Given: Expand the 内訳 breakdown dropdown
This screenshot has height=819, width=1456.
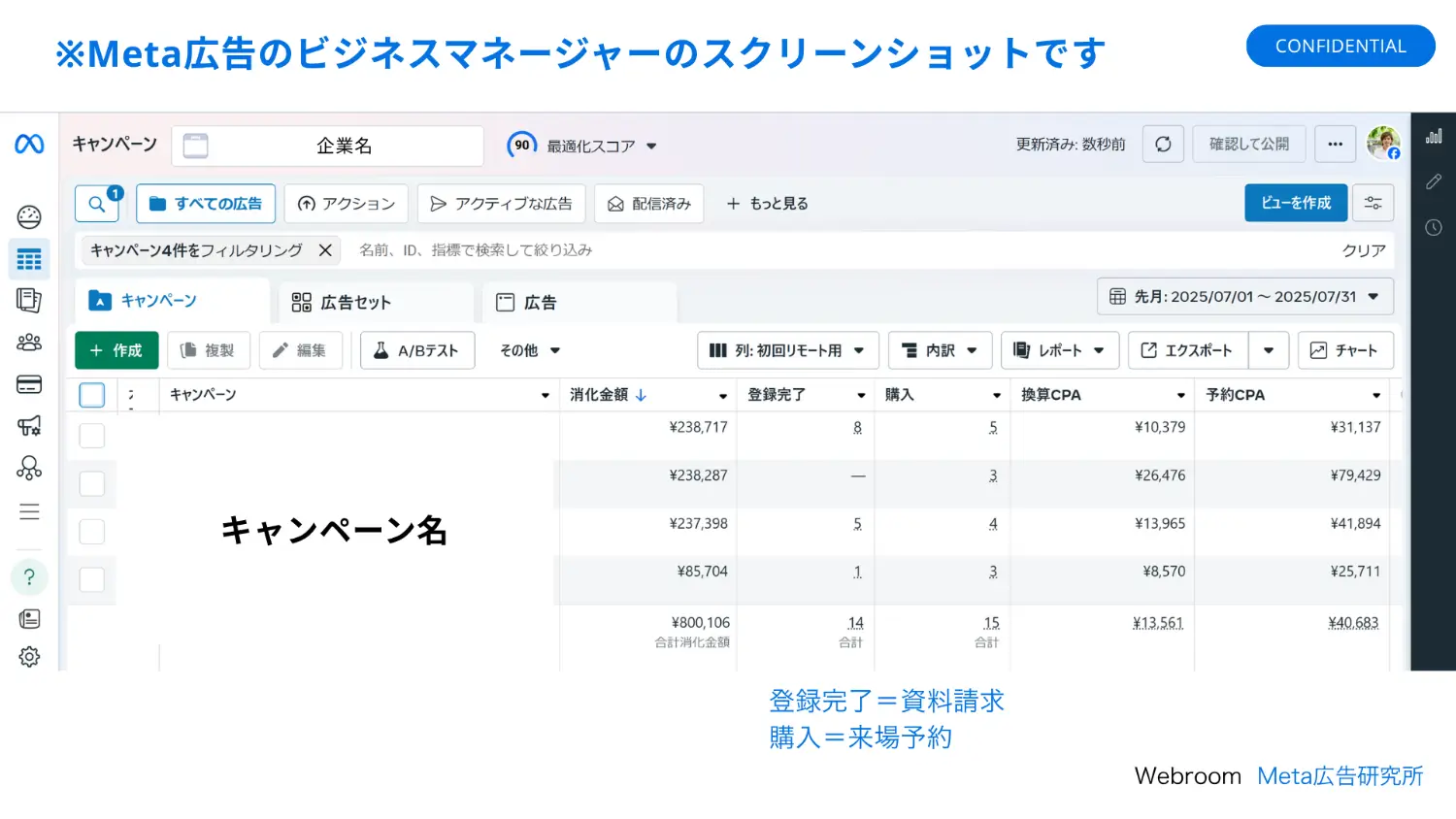Looking at the screenshot, I should [940, 350].
